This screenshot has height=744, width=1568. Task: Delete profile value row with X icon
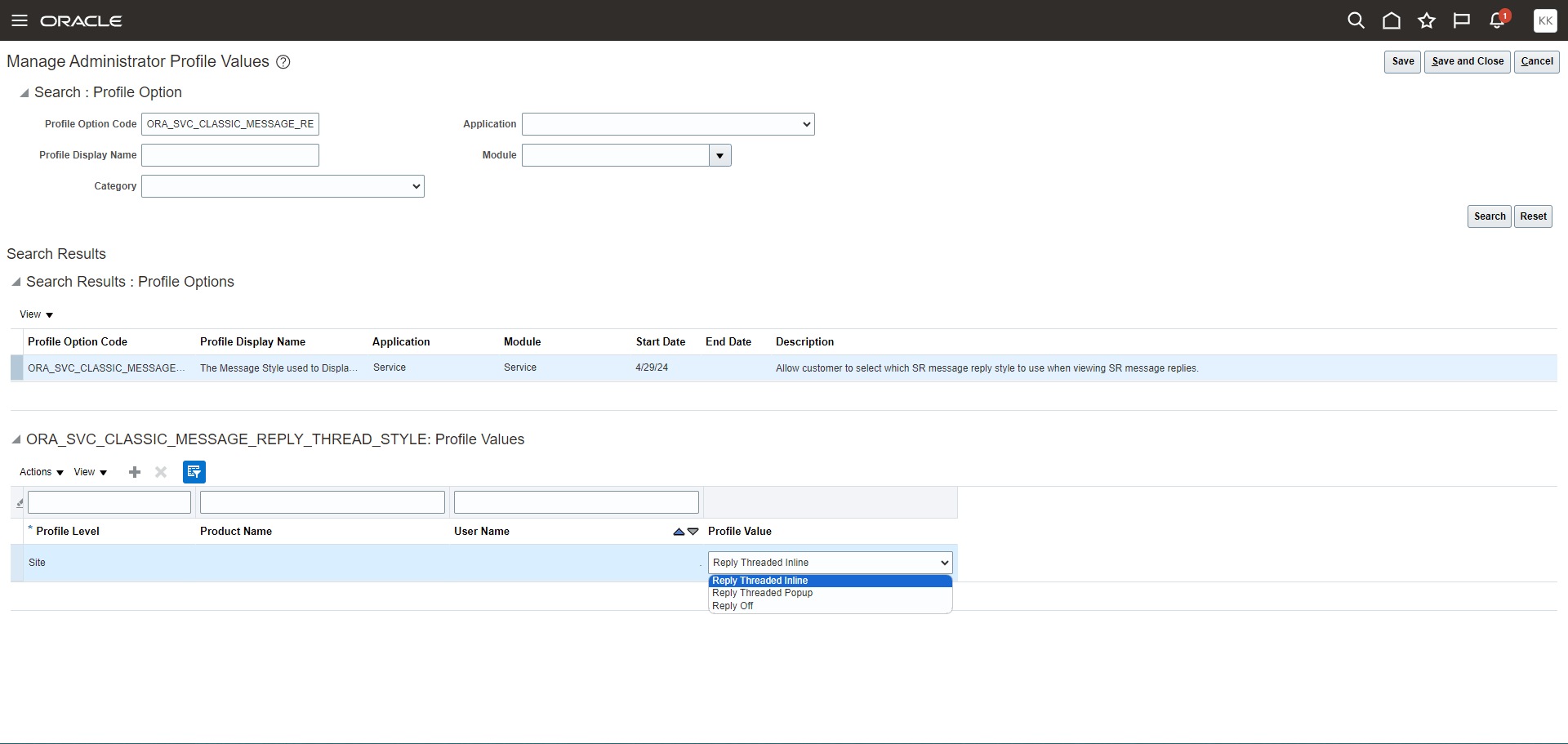click(161, 472)
